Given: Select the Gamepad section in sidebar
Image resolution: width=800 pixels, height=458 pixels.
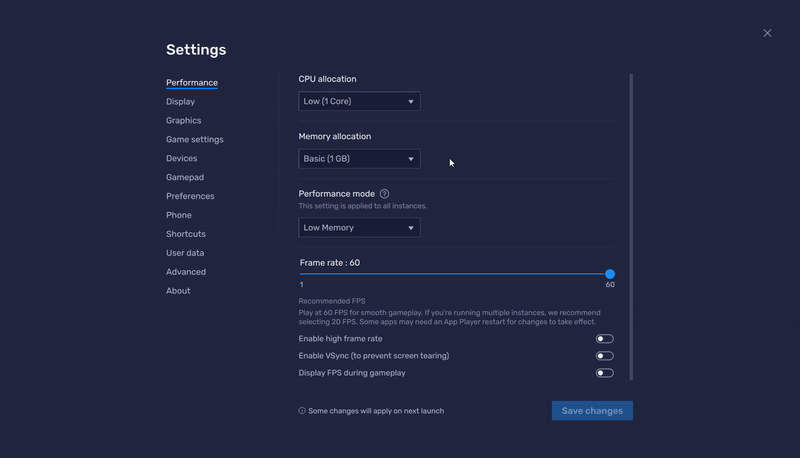Looking at the screenshot, I should pyautogui.click(x=185, y=177).
